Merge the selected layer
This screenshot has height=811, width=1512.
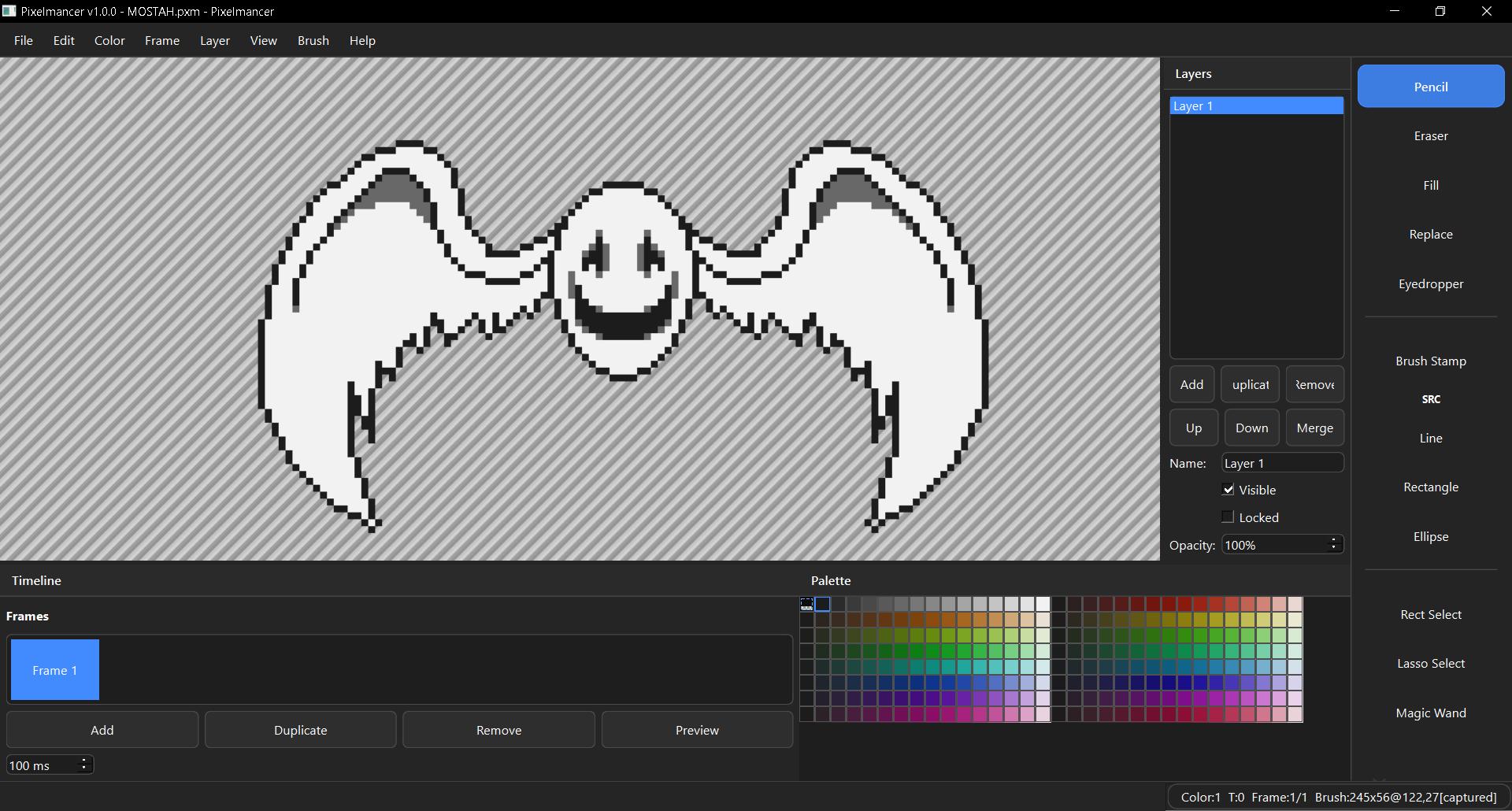pos(1315,428)
